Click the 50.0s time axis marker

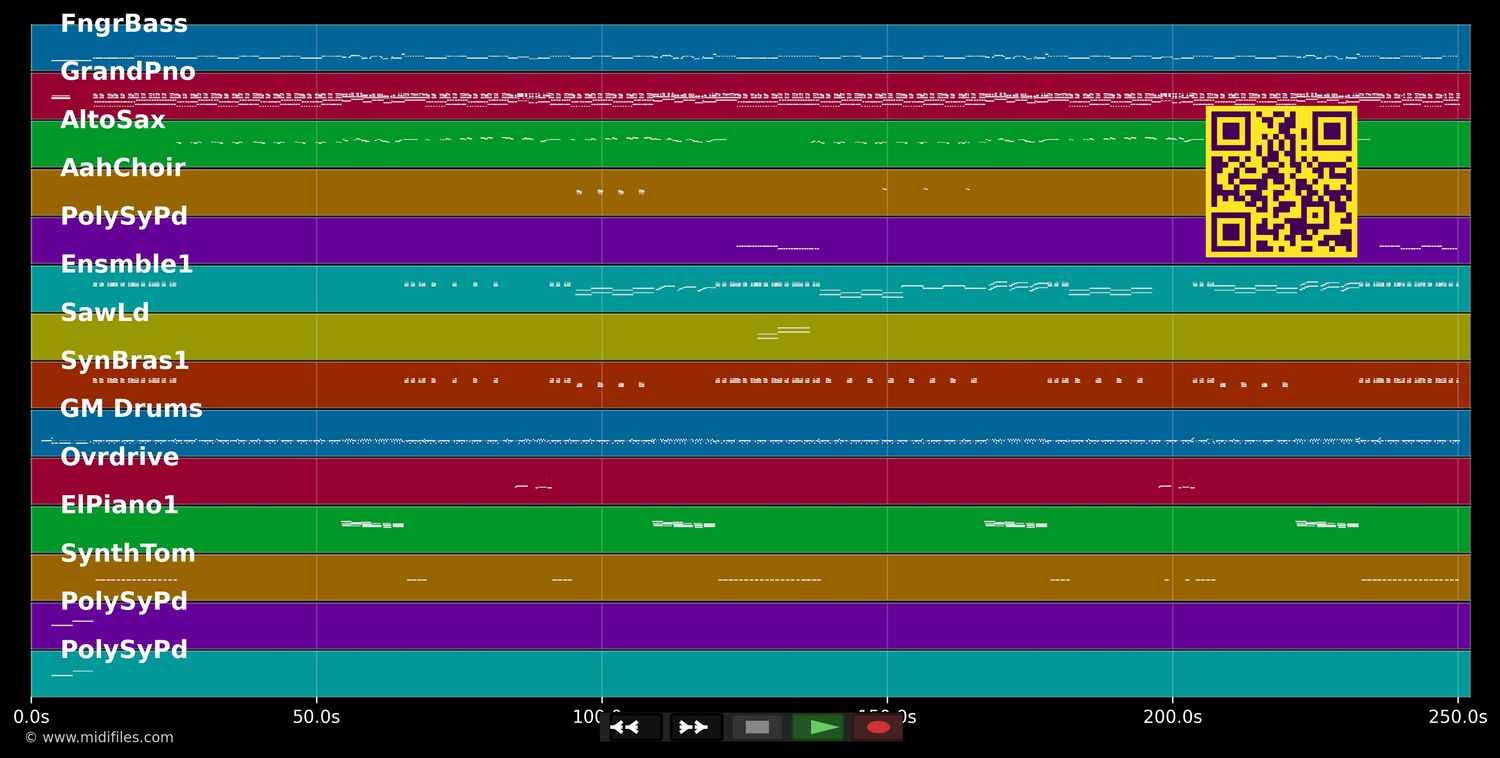[316, 717]
